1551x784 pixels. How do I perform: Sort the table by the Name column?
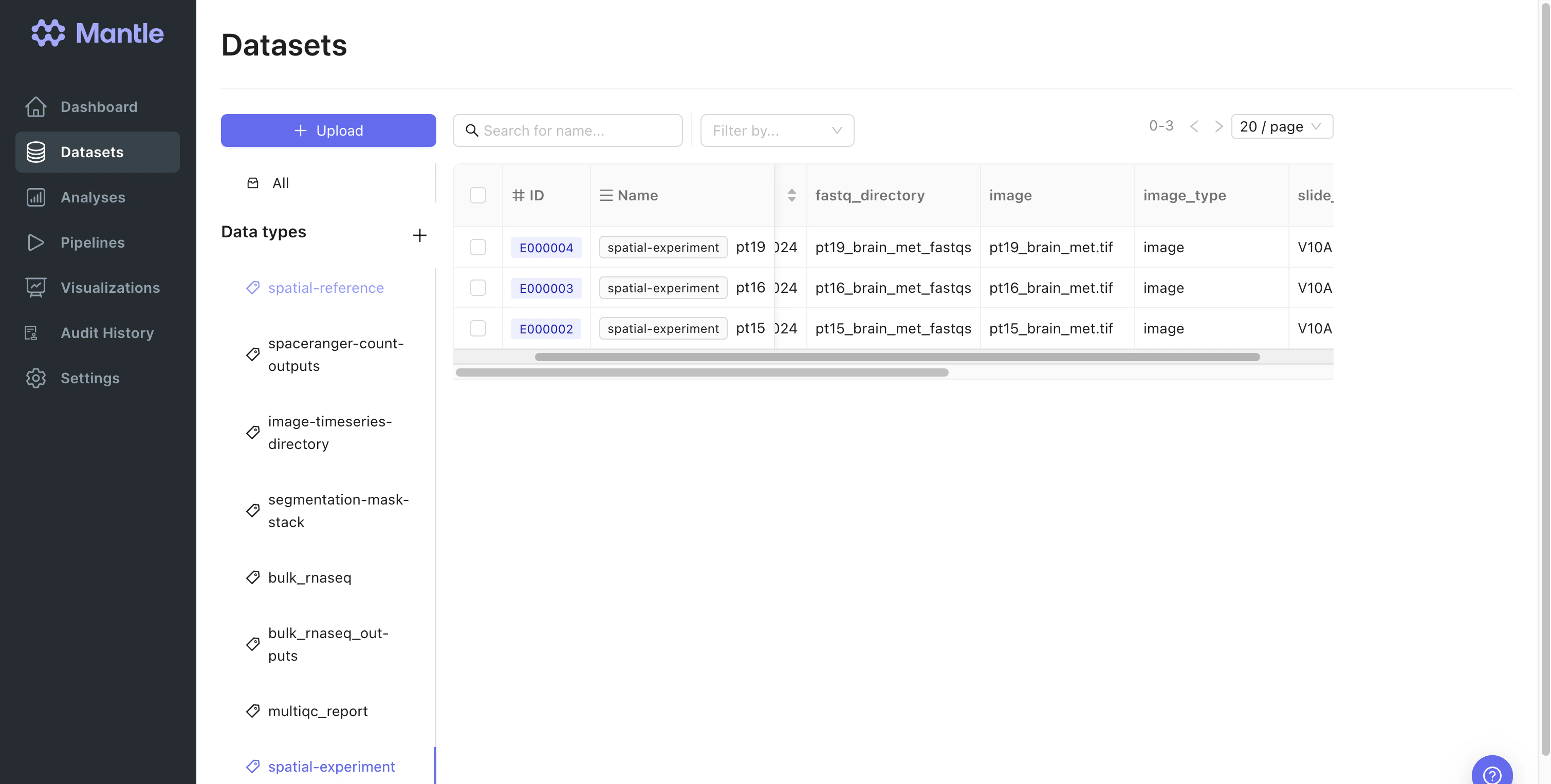pyautogui.click(x=791, y=195)
